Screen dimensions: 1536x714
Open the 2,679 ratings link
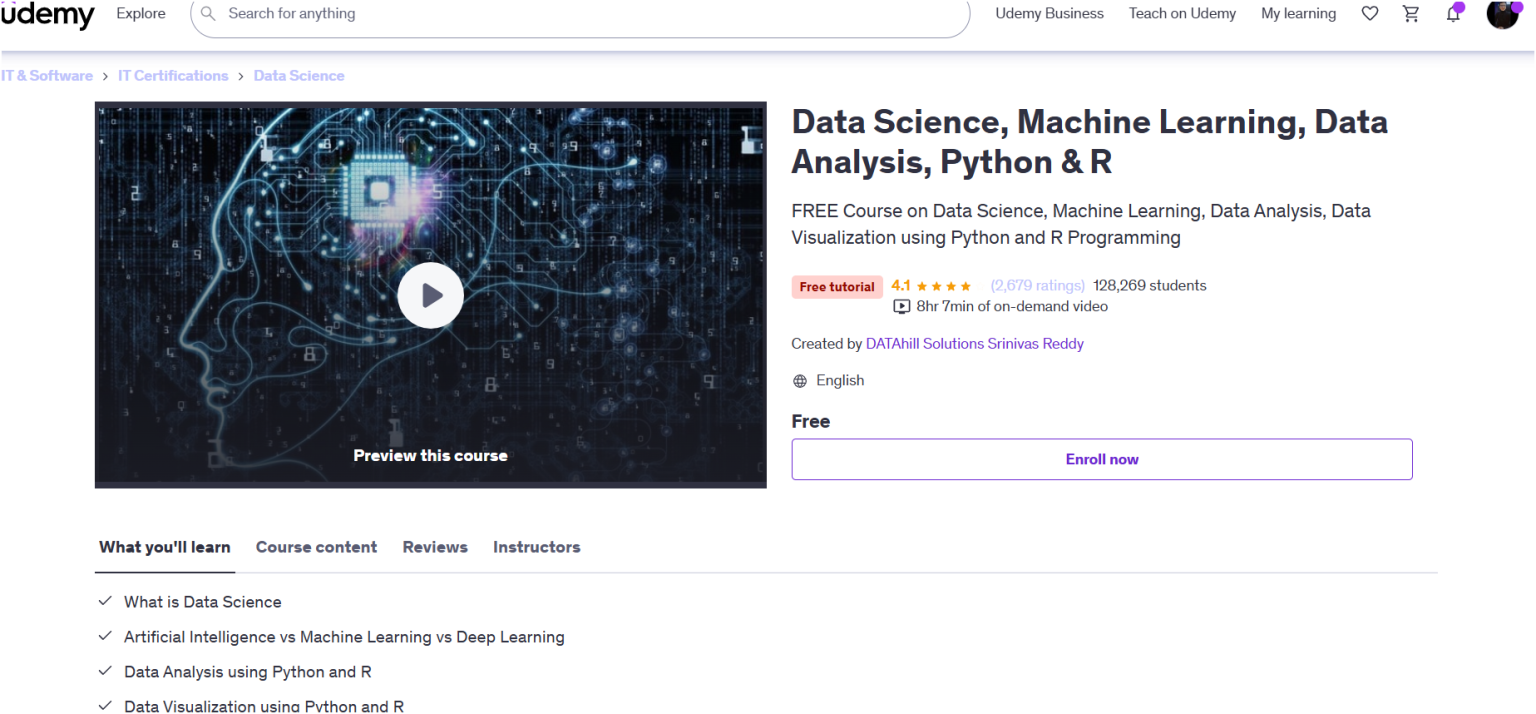pos(1037,285)
